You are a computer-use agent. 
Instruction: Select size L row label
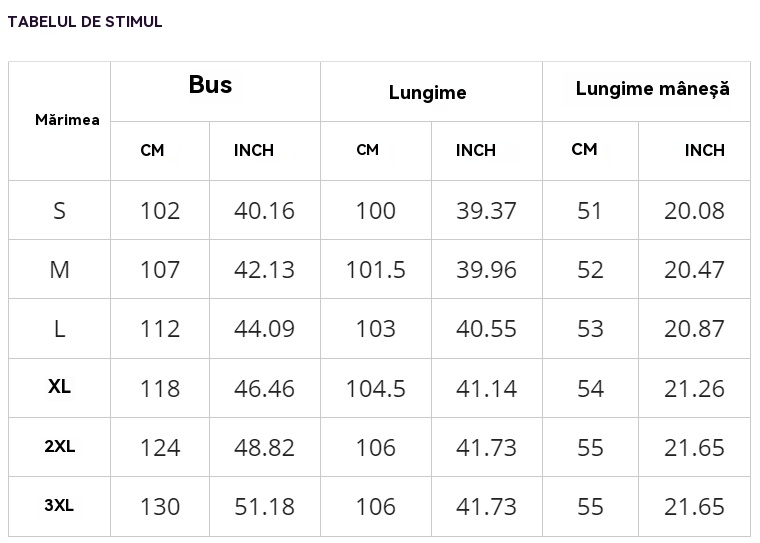[59, 329]
